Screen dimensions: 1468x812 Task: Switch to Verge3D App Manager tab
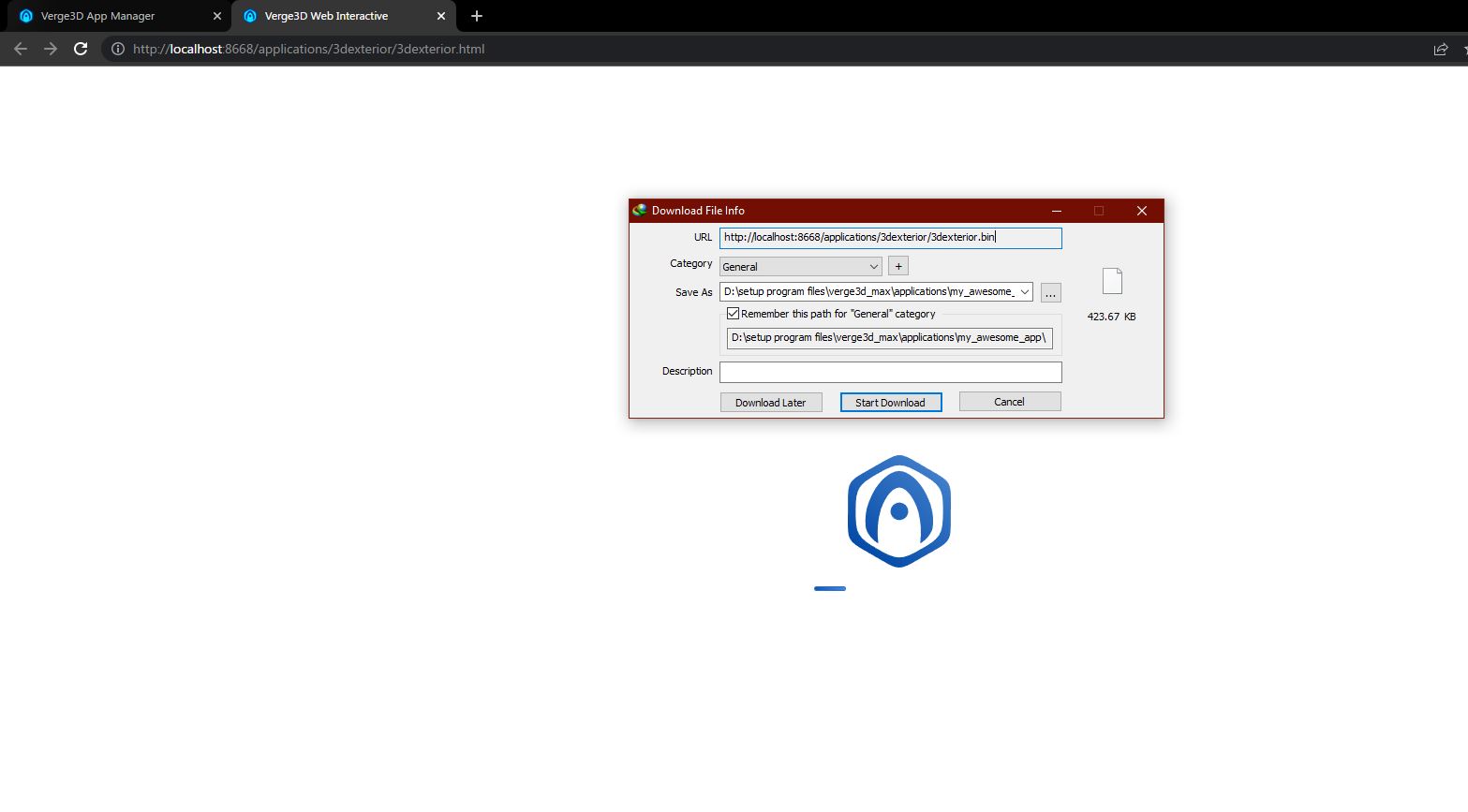pyautogui.click(x=119, y=16)
